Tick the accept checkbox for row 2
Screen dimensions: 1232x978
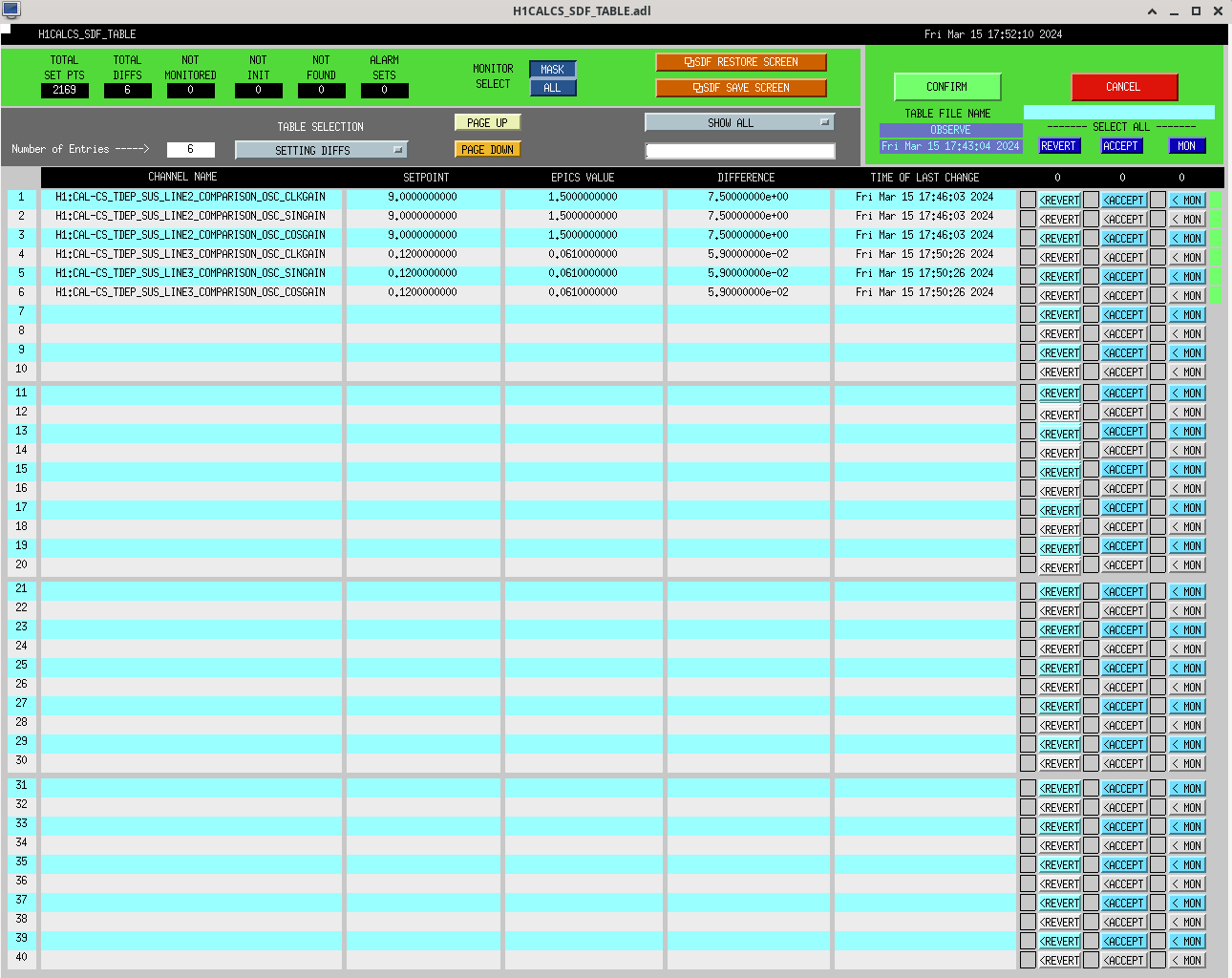click(1091, 219)
